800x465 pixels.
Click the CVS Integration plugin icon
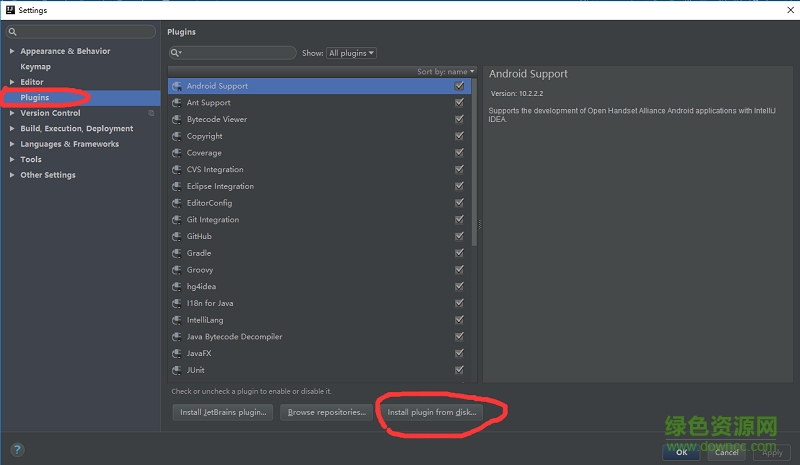pyautogui.click(x=177, y=169)
